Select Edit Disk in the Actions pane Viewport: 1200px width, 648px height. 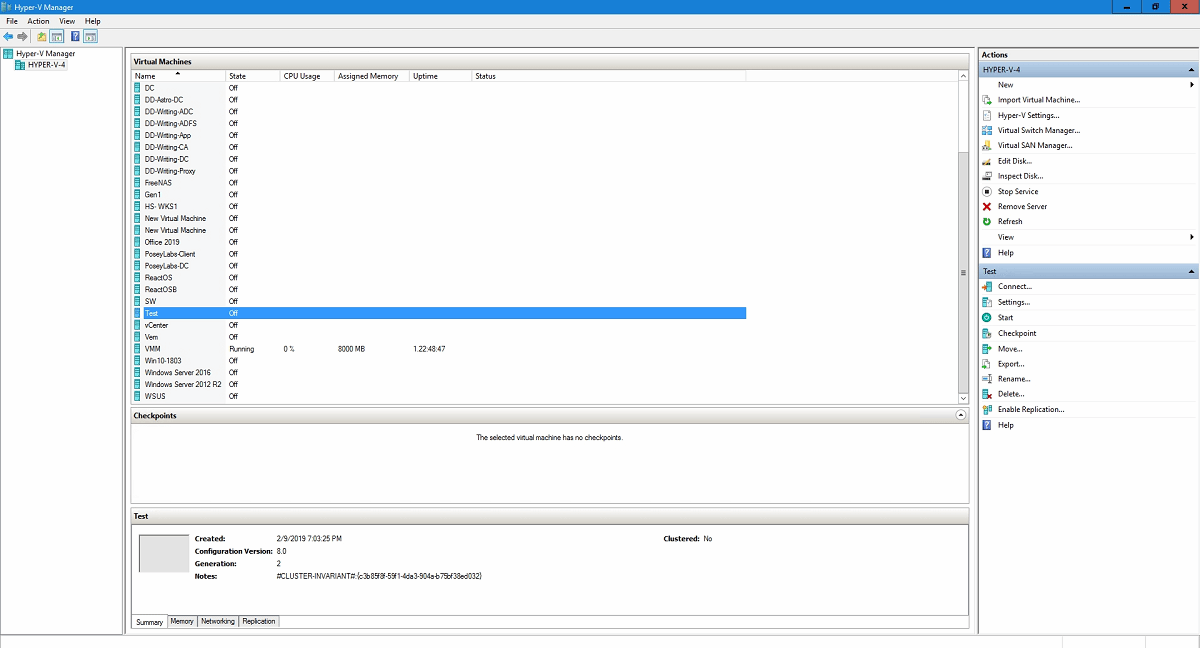1012,161
